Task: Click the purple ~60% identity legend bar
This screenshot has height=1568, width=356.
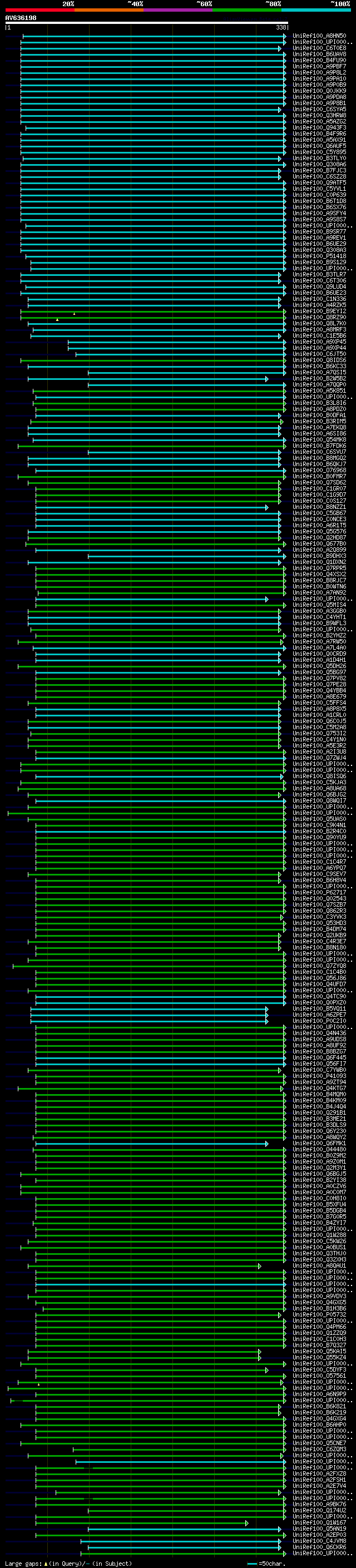Action: [179, 10]
